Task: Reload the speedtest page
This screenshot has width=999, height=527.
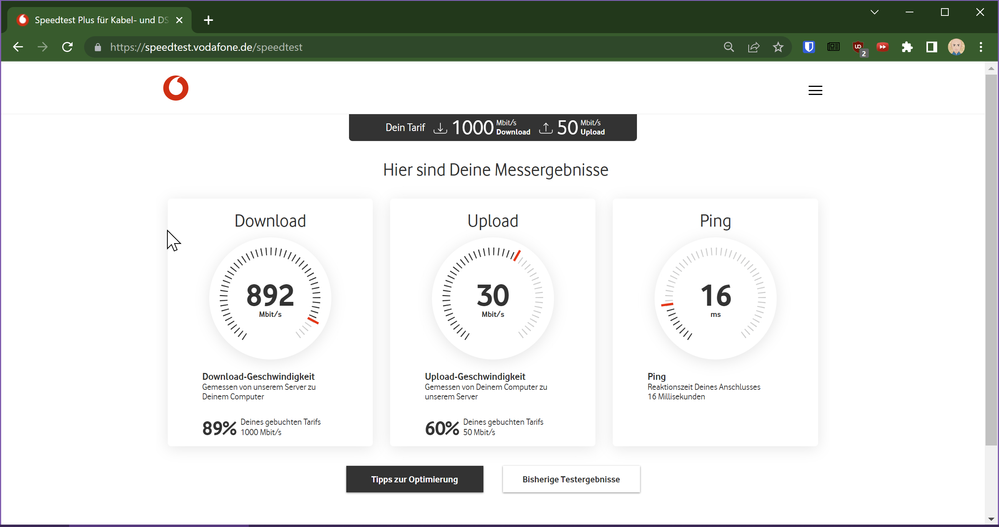Action: 67,47
